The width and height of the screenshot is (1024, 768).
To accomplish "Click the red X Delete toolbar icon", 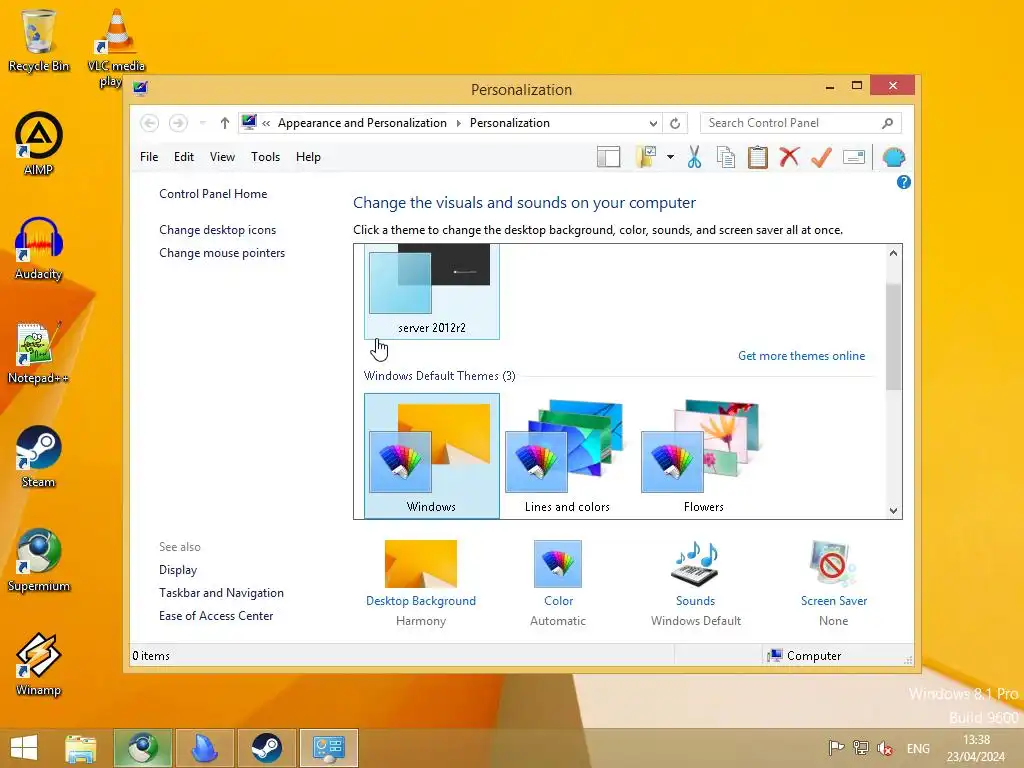I will [789, 157].
